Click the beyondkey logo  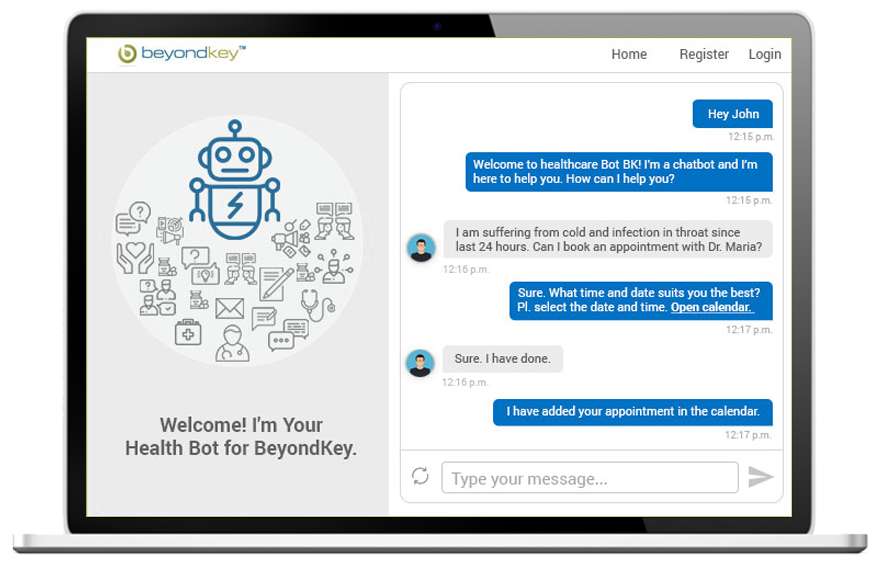click(x=181, y=54)
